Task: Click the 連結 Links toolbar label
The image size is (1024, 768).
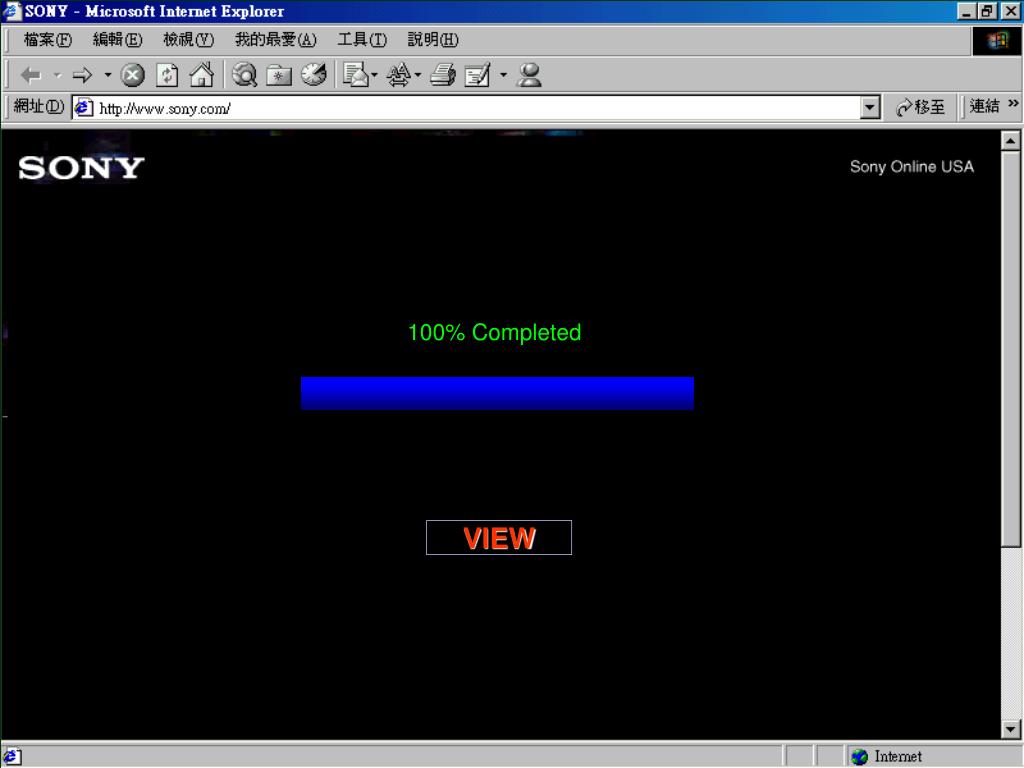Action: (984, 106)
